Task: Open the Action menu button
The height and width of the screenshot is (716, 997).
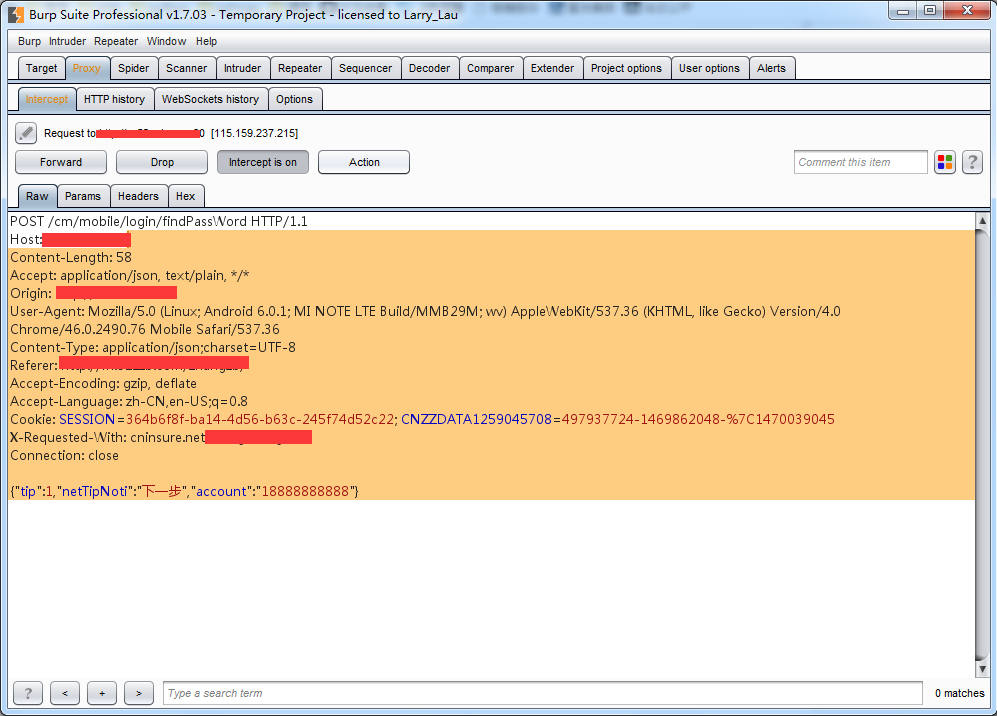Action: 364,162
